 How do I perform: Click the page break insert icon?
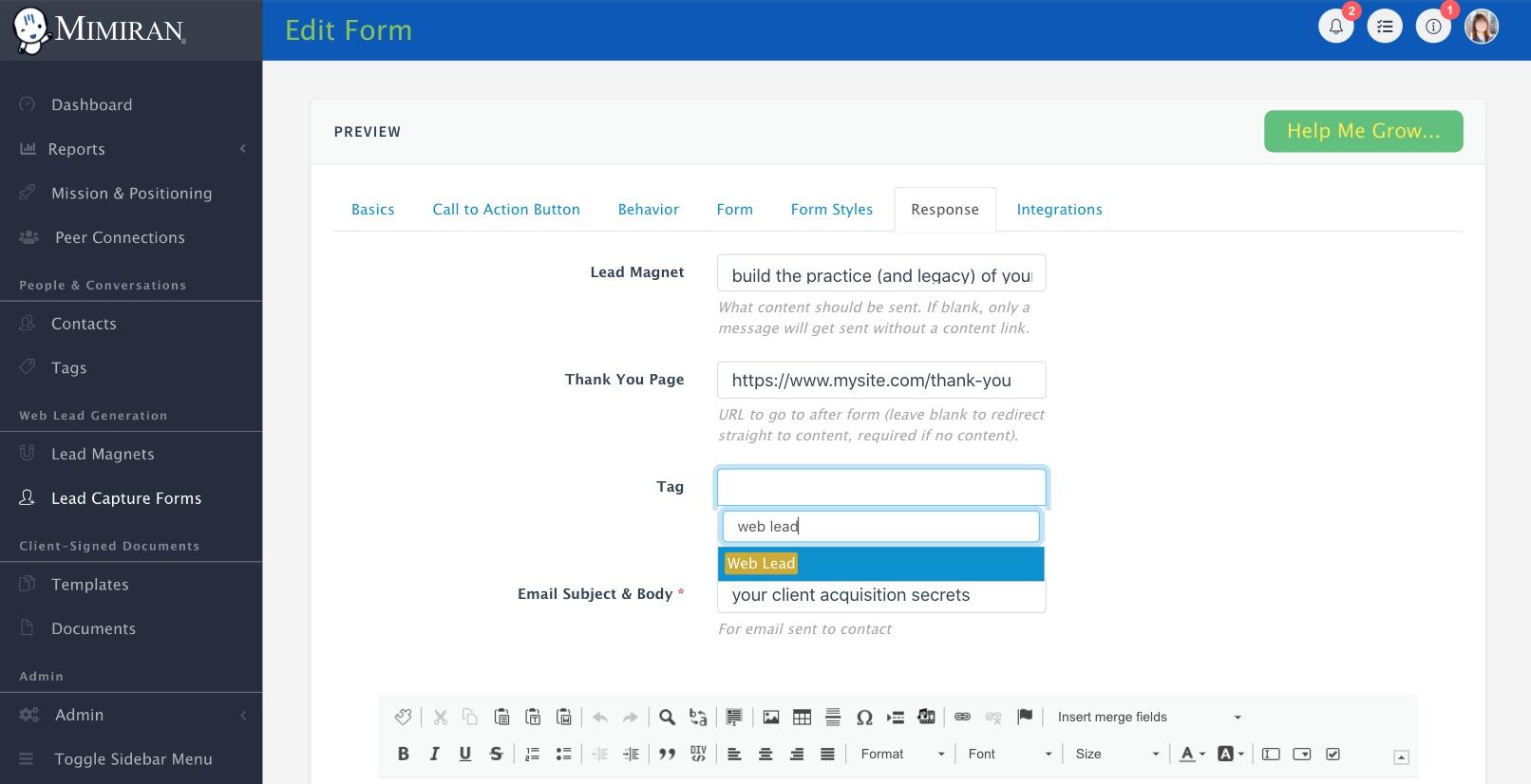895,717
